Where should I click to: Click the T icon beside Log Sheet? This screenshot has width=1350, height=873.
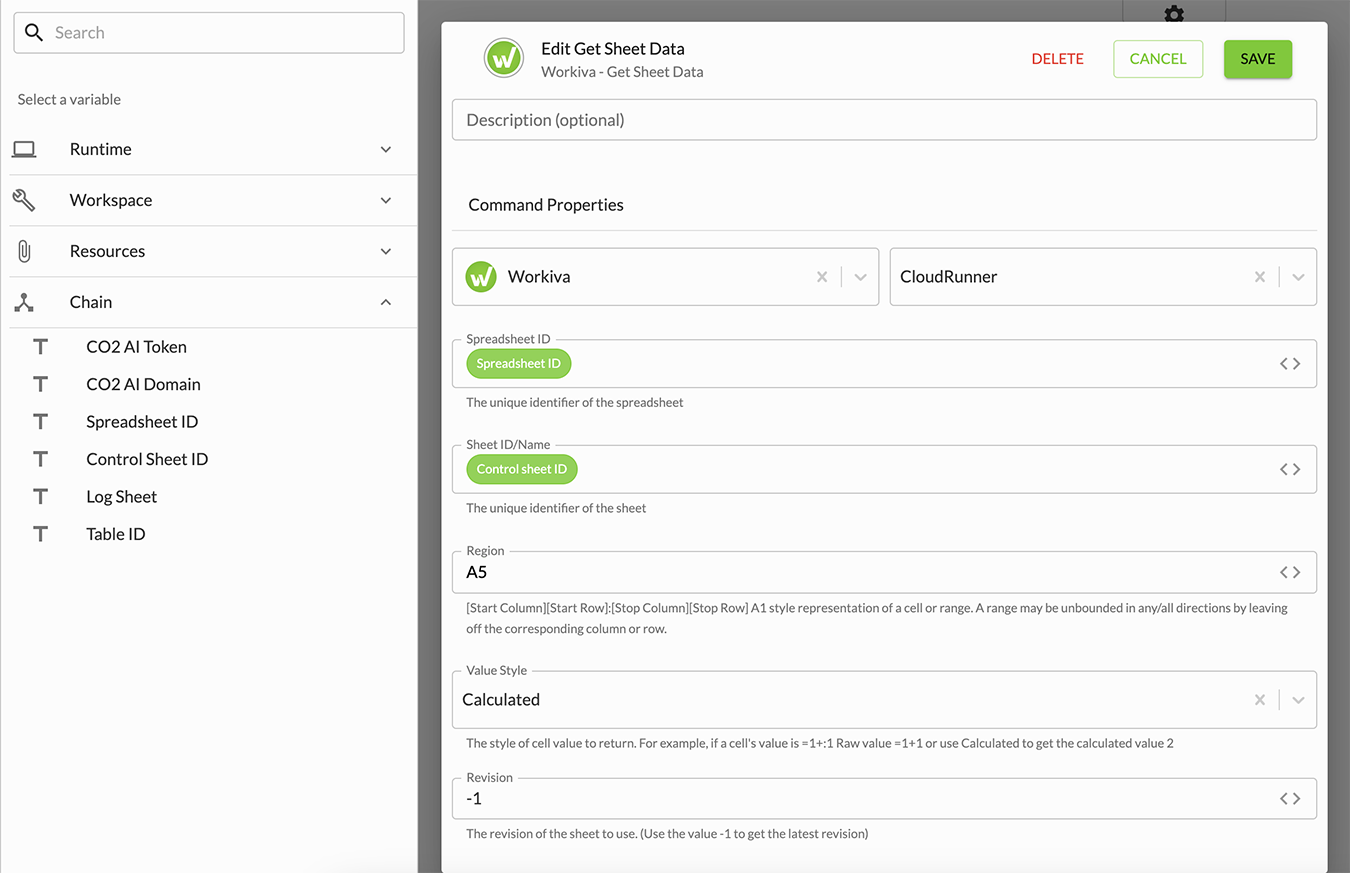[40, 497]
